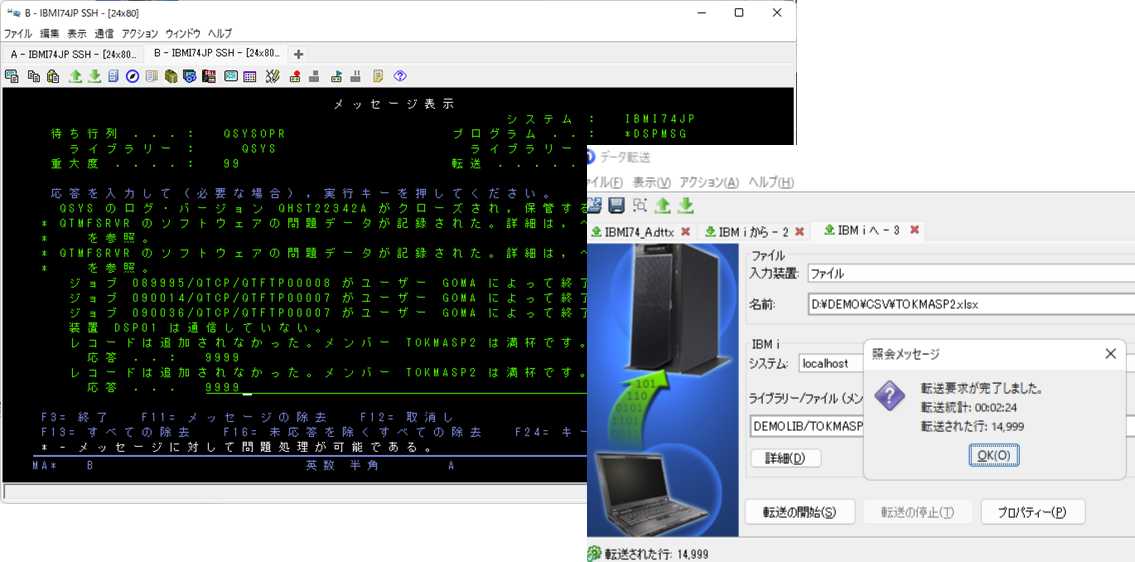Open the color grid mapping icon
1135x562 pixels.
250,76
